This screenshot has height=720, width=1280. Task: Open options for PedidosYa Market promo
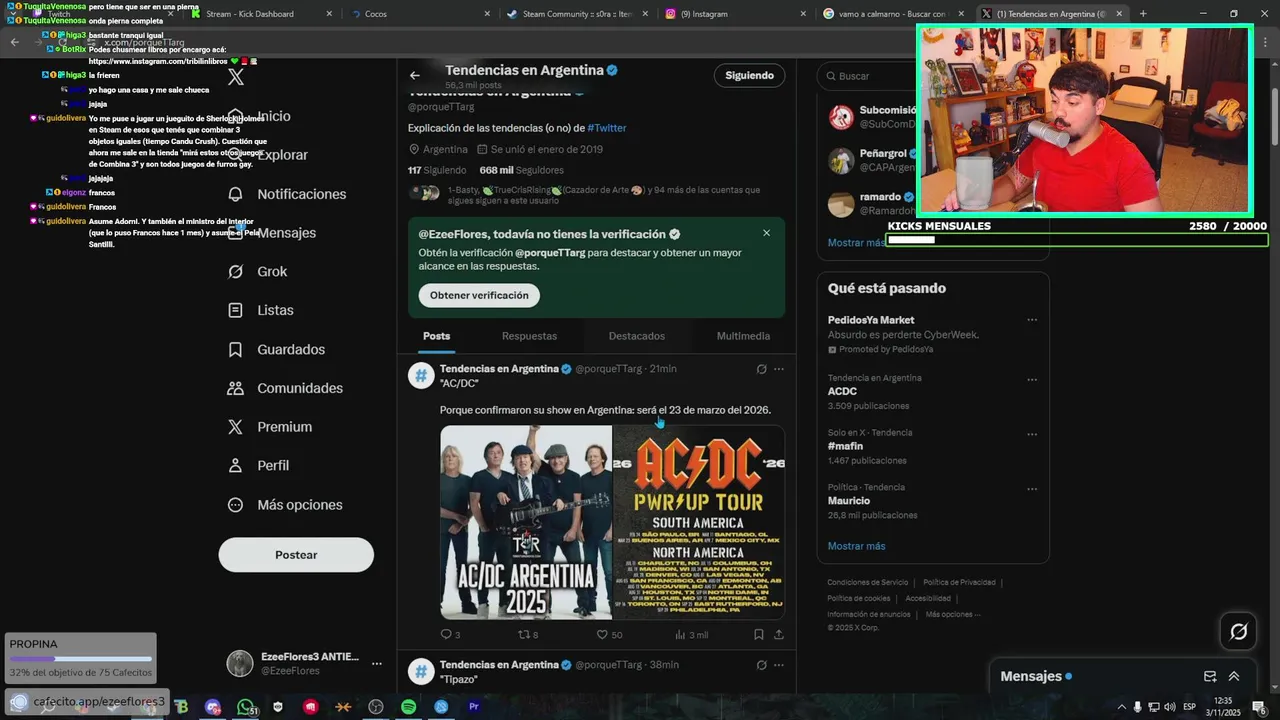pyautogui.click(x=1032, y=321)
